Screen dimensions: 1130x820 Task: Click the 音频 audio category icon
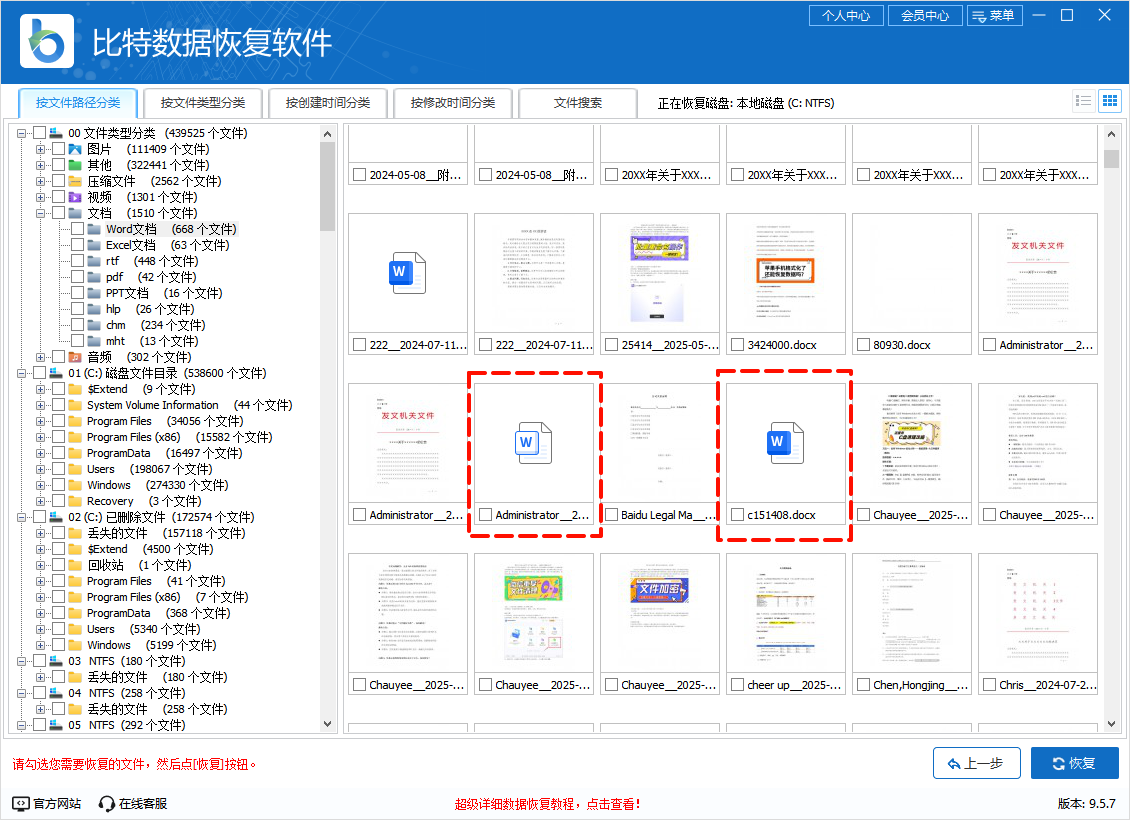tap(75, 357)
